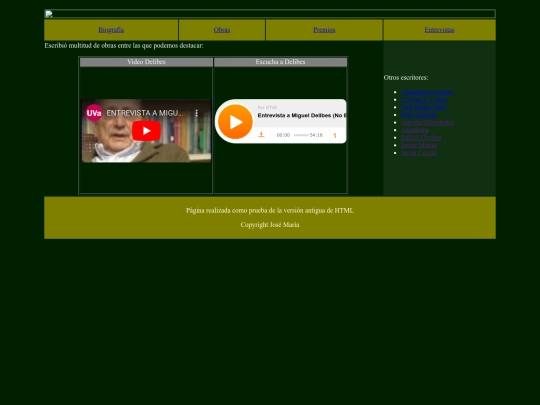Click the 'Otros escritores:' heading
Image resolution: width=540 pixels, height=405 pixels.
pyautogui.click(x=406, y=77)
